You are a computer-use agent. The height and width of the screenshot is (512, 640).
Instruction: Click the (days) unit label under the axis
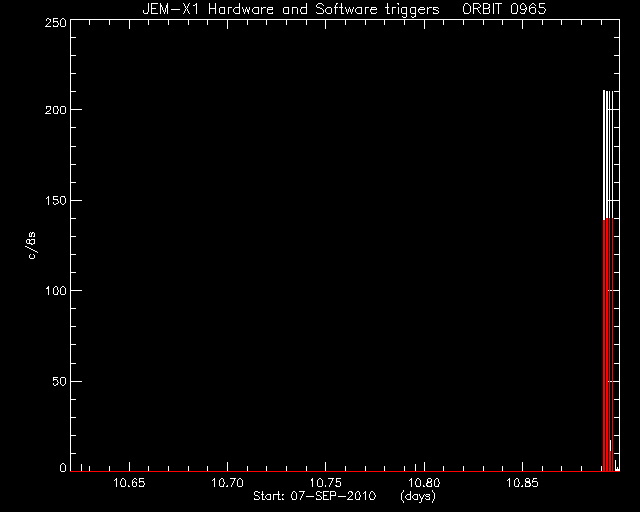point(418,496)
